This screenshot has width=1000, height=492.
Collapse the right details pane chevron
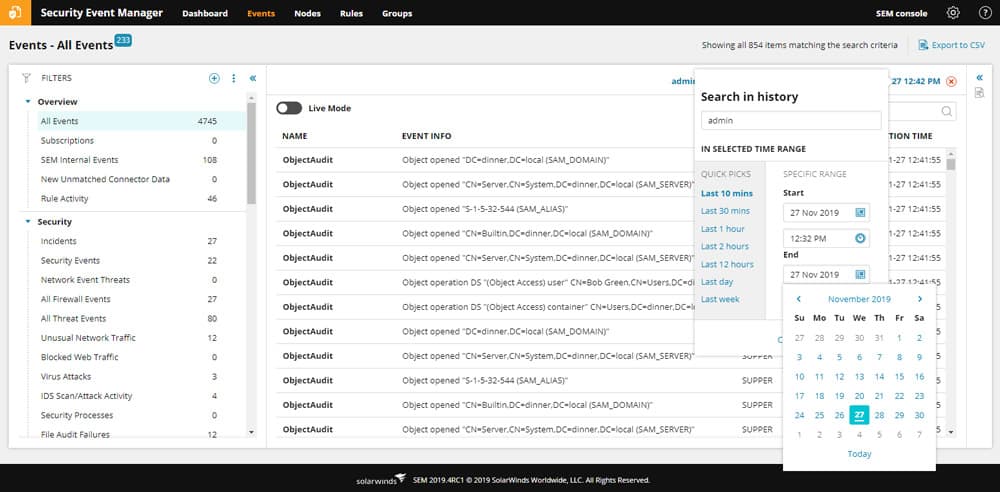[x=980, y=78]
